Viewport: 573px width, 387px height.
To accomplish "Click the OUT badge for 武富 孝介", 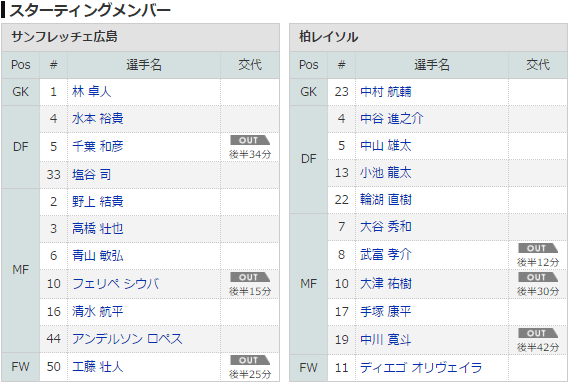I will point(538,248).
